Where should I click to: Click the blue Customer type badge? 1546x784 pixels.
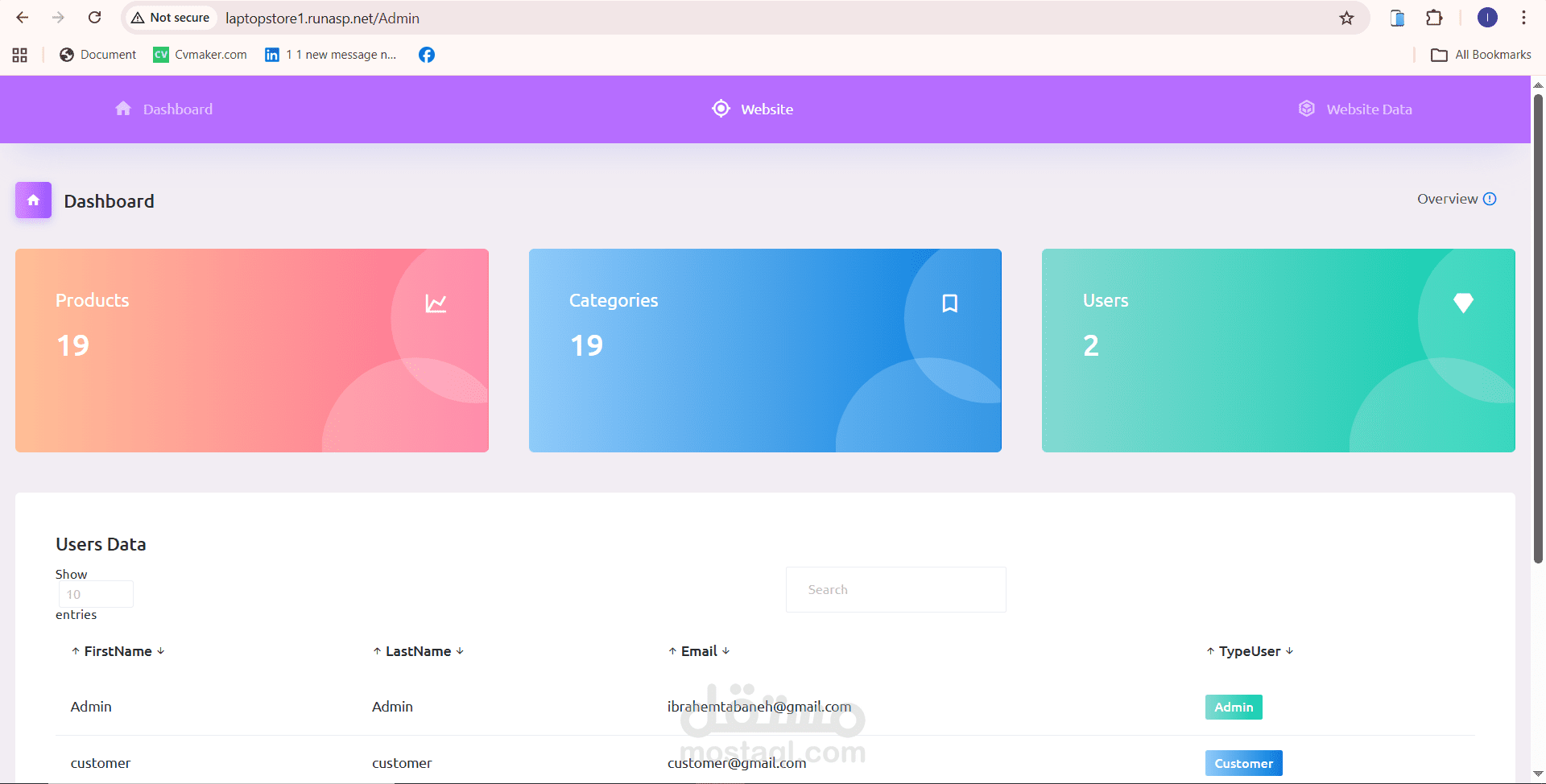pos(1244,763)
